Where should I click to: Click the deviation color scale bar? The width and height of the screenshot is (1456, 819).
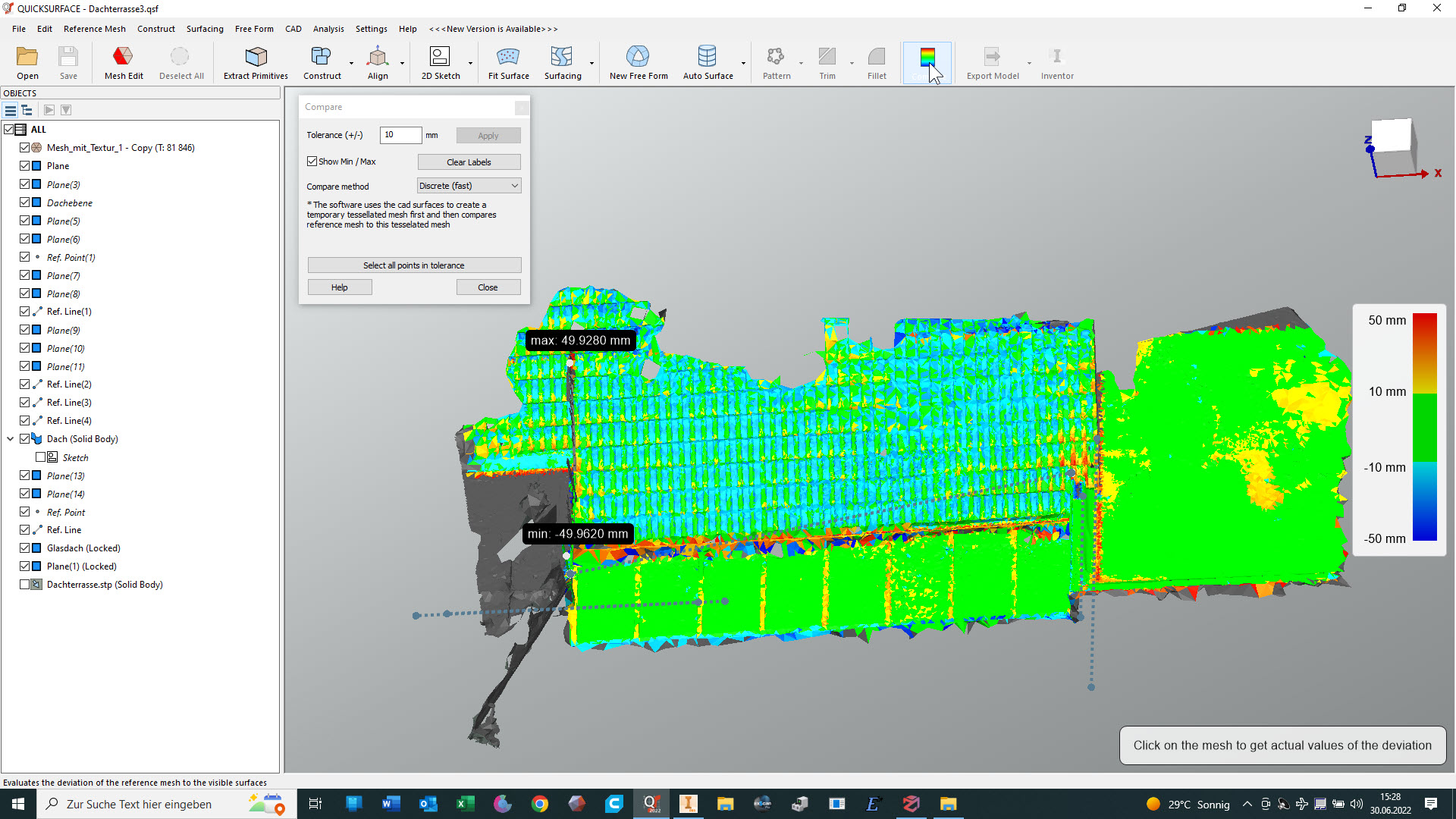point(1424,427)
